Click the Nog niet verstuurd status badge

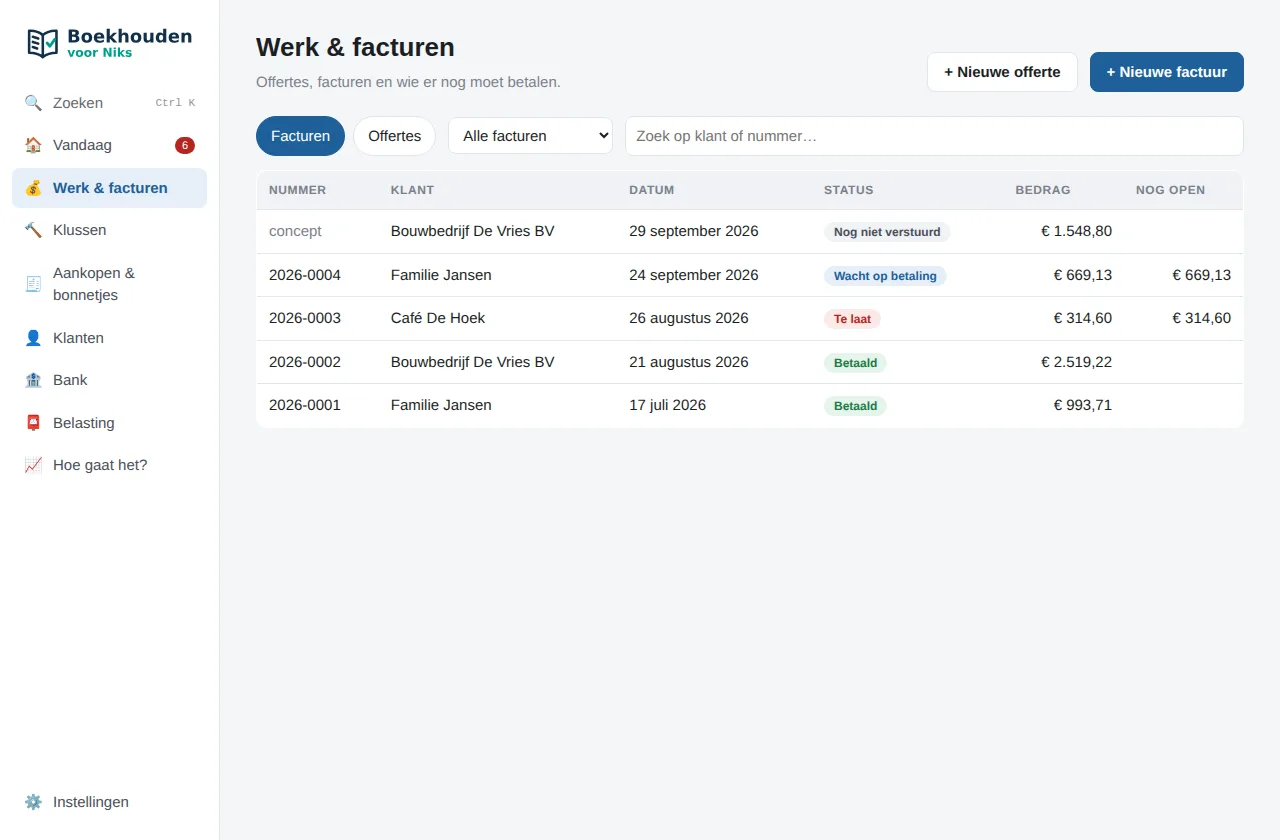pyautogui.click(x=887, y=232)
